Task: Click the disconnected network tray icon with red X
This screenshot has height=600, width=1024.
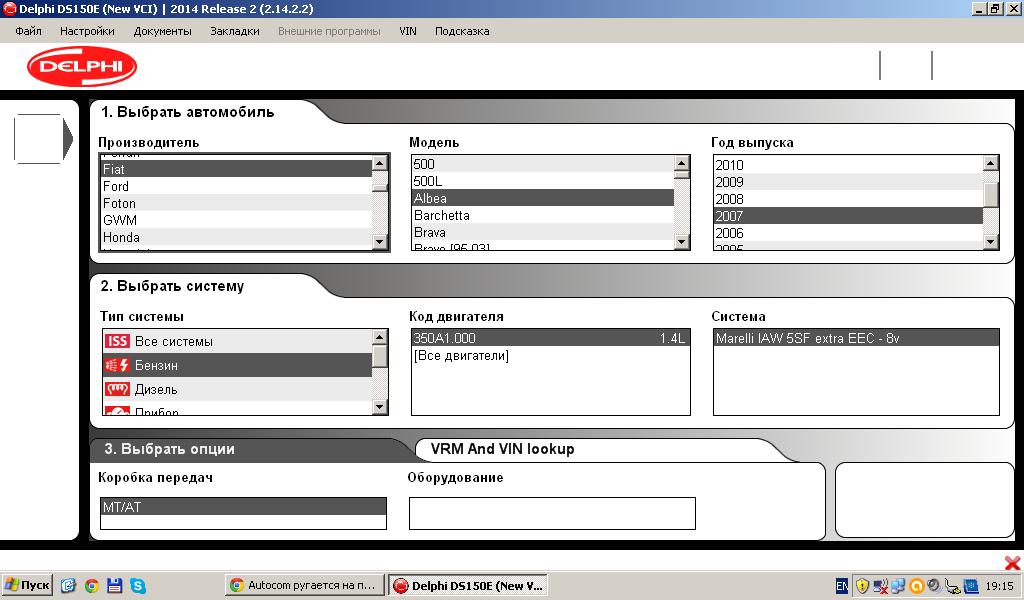Action: click(x=880, y=586)
